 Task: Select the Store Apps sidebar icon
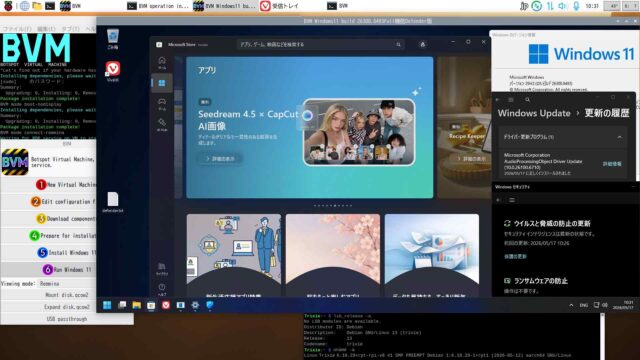click(x=162, y=83)
